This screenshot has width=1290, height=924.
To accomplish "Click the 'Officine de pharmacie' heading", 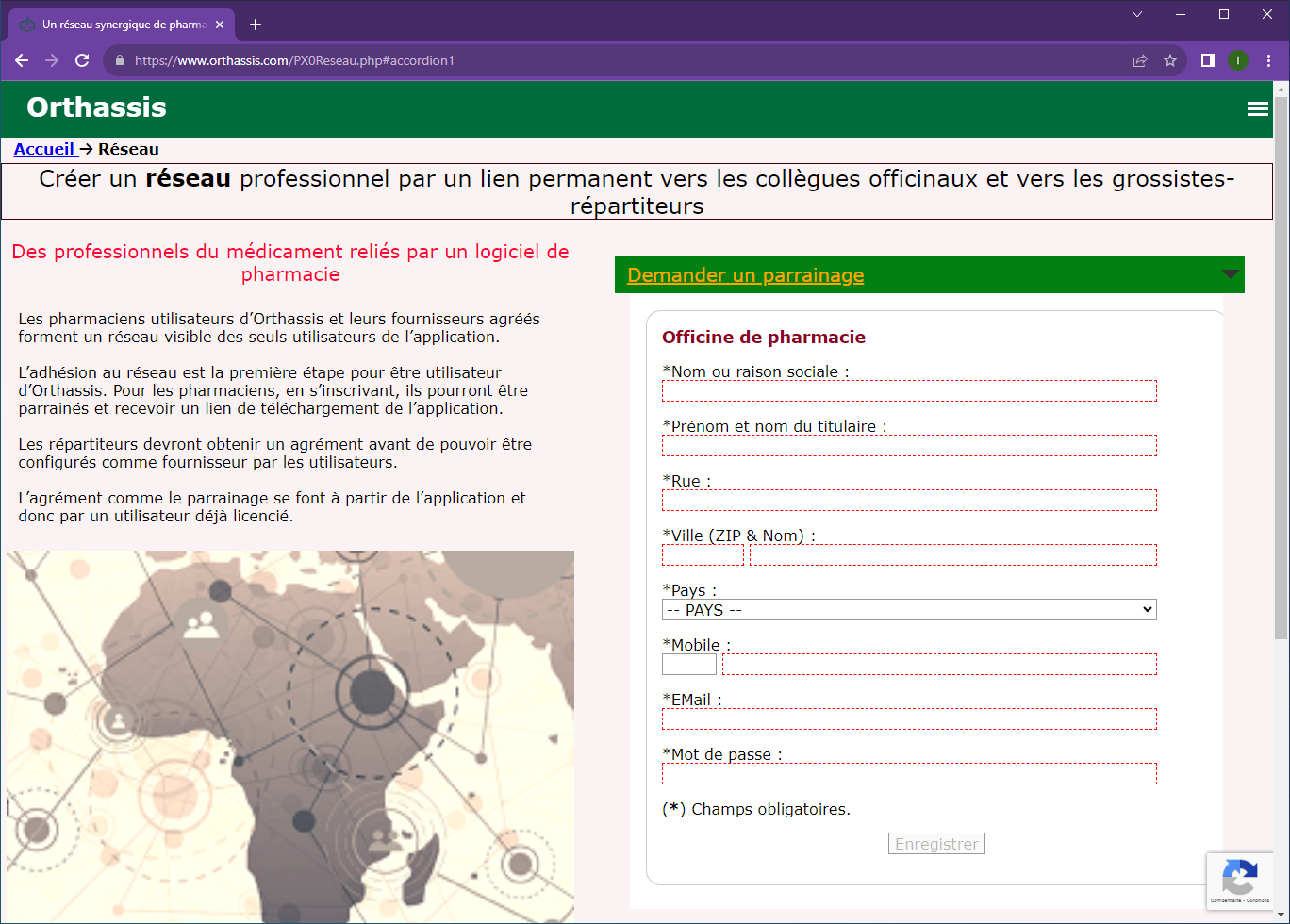I will pos(764,337).
